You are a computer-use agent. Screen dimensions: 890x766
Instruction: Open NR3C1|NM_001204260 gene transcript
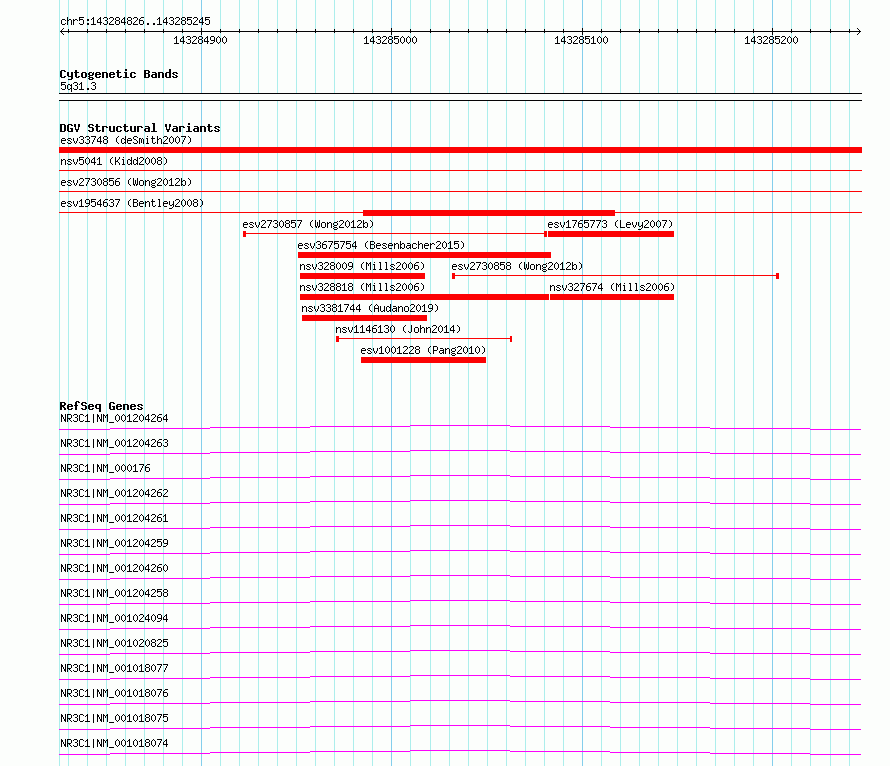[x=114, y=568]
